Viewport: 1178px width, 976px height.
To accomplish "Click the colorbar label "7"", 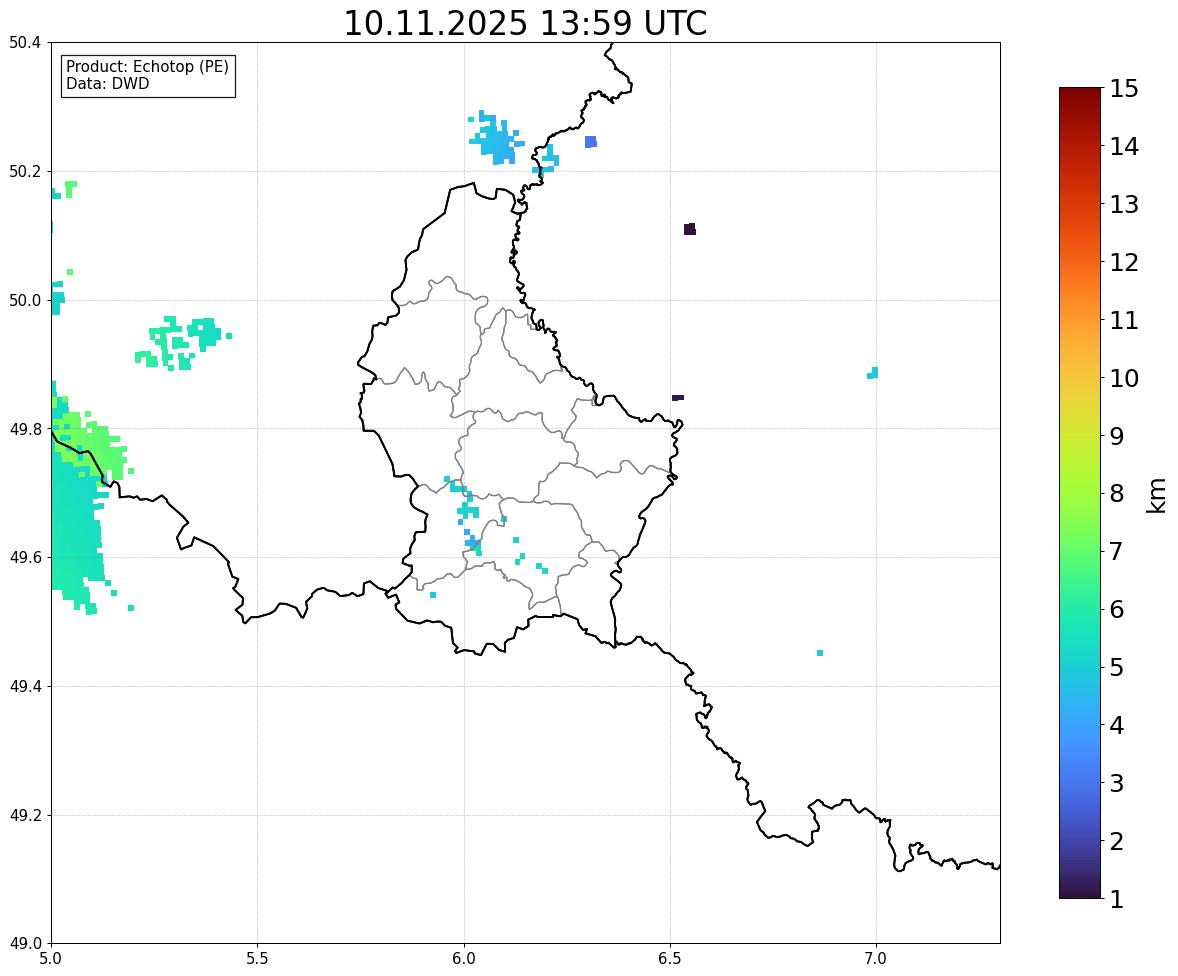I will click(1117, 551).
